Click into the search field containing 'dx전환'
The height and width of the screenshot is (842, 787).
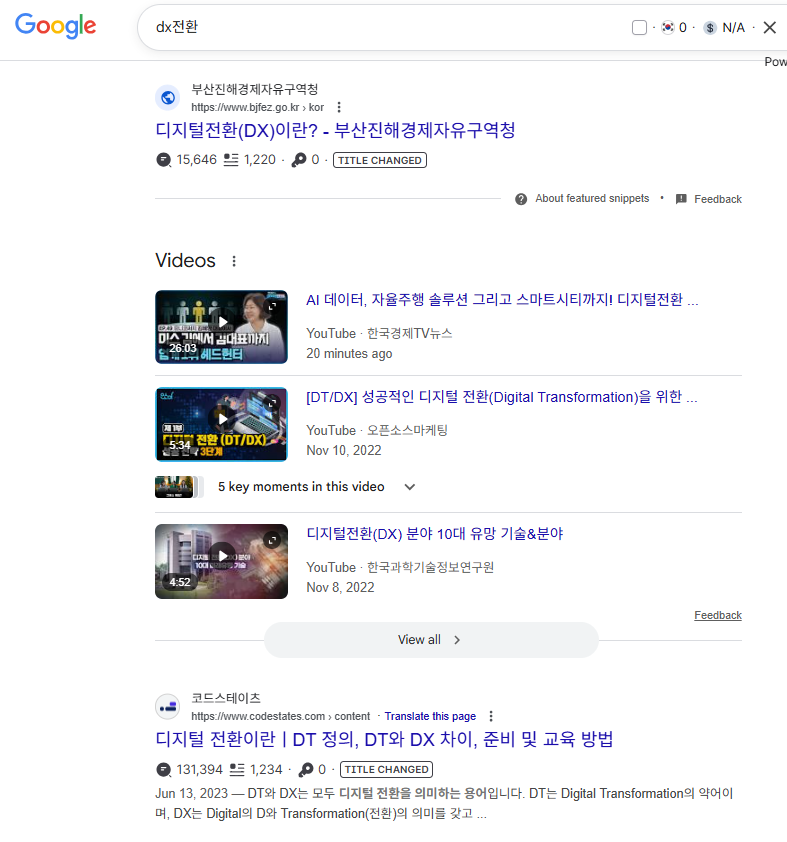[380, 28]
